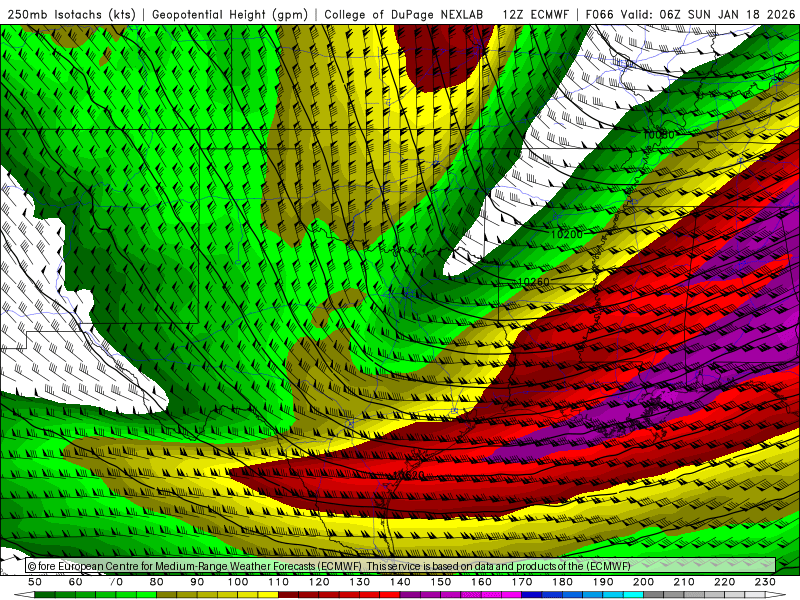Viewport: 800px width, 600px height.
Task: Click the 70 knots colorbar label
Action: (x=116, y=582)
